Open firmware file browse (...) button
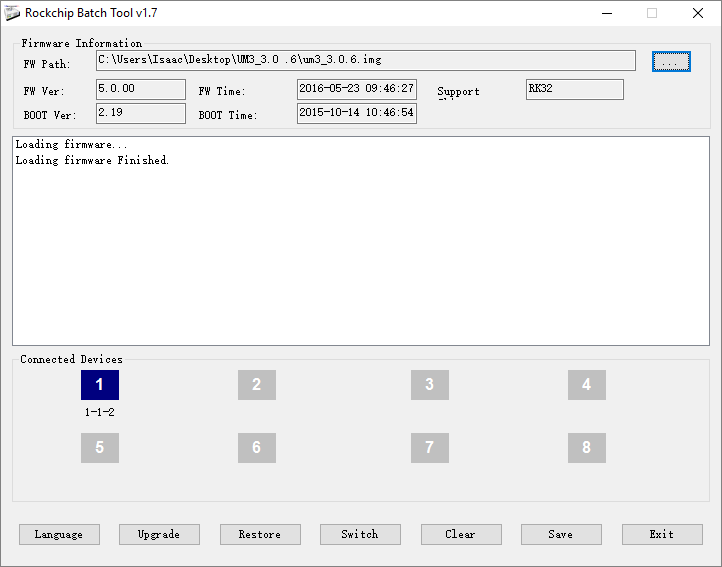The image size is (722, 567). (671, 62)
